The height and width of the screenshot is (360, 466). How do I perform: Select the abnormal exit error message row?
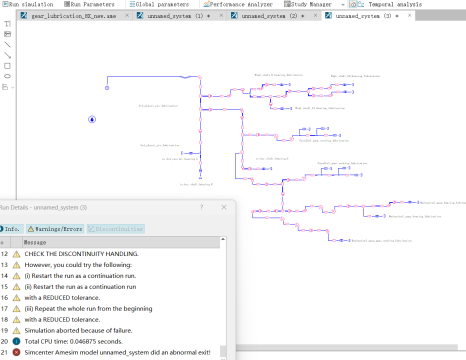coord(110,352)
